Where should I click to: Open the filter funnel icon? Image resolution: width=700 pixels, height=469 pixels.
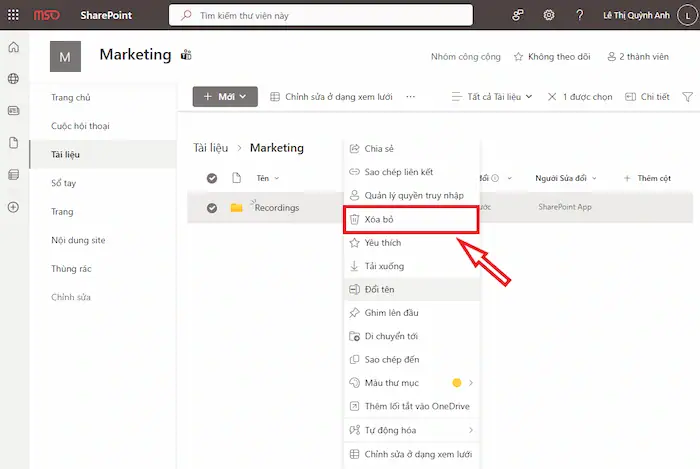[x=687, y=97]
